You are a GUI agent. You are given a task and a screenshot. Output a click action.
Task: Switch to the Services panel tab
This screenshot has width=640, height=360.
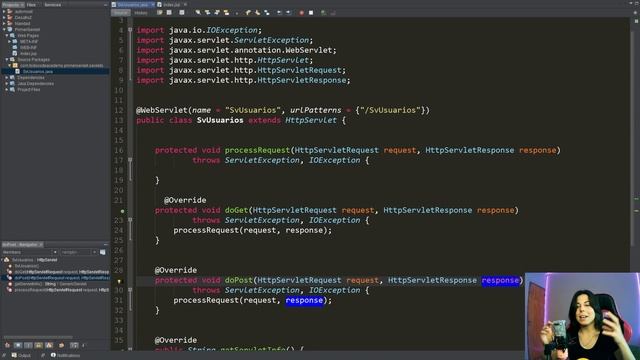click(x=52, y=4)
